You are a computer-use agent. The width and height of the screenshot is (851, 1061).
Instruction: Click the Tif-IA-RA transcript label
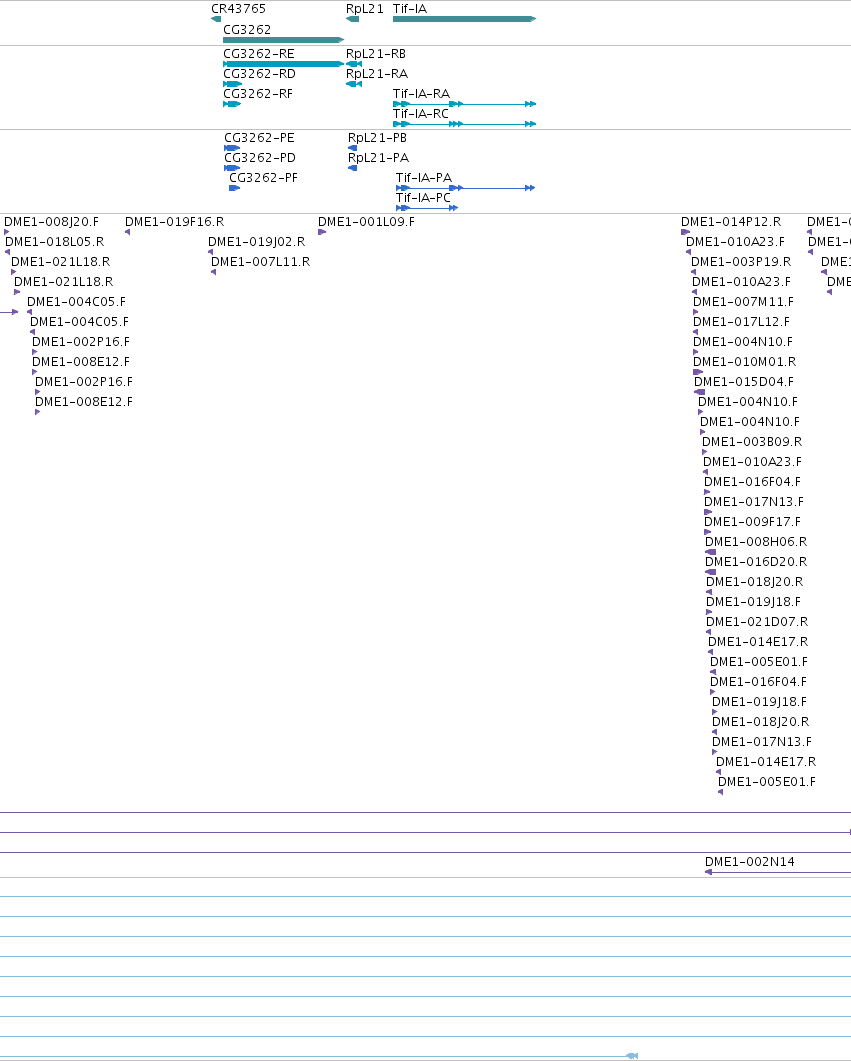coord(421,93)
